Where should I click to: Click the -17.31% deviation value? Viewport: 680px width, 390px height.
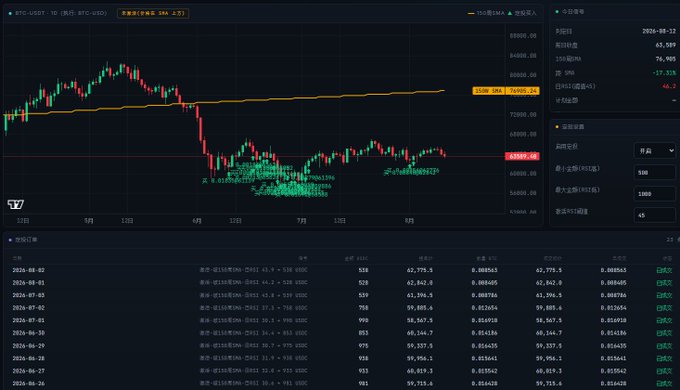pos(664,72)
